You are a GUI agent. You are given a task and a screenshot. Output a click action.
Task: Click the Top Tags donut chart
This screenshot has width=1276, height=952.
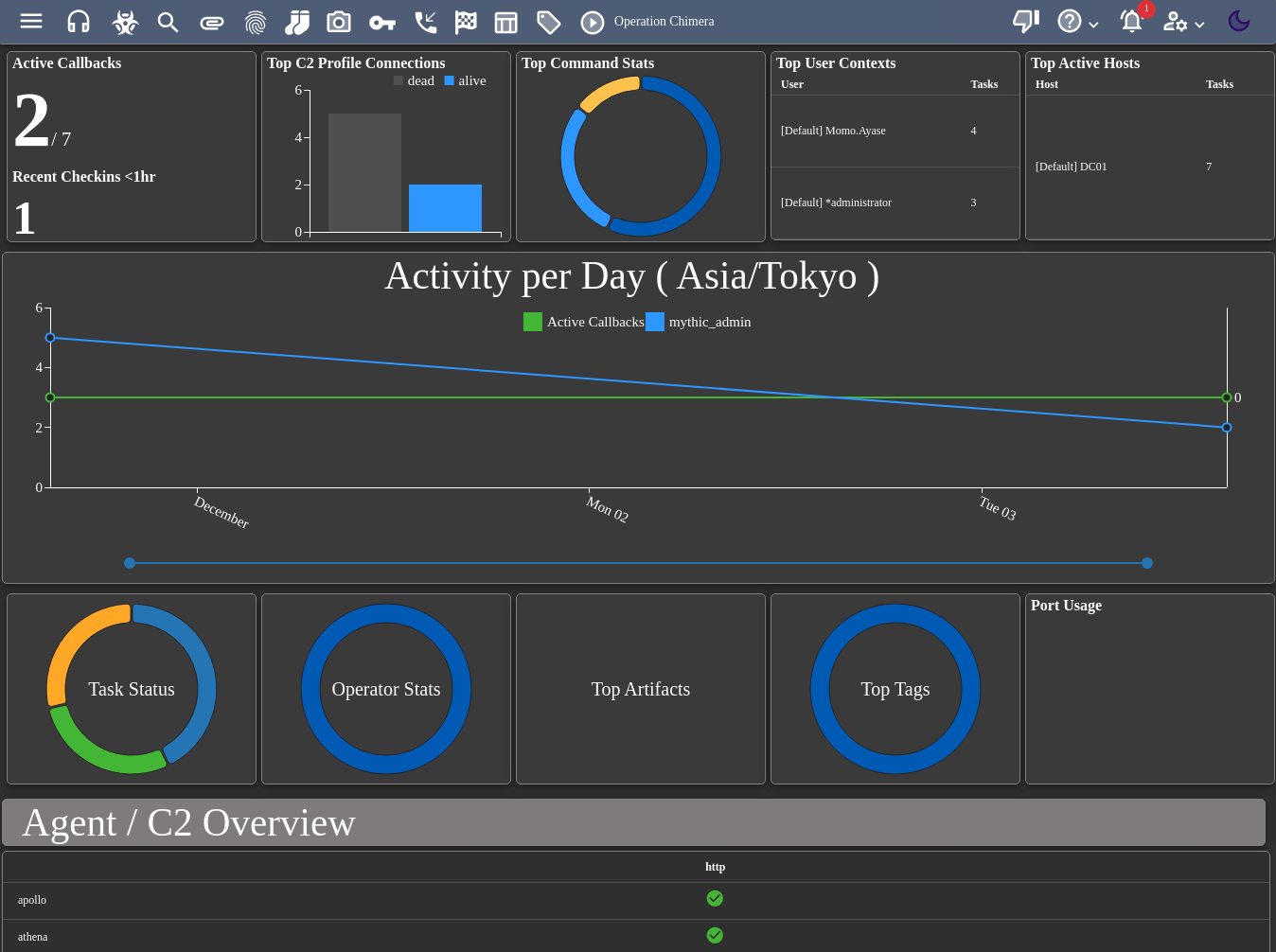click(x=895, y=689)
